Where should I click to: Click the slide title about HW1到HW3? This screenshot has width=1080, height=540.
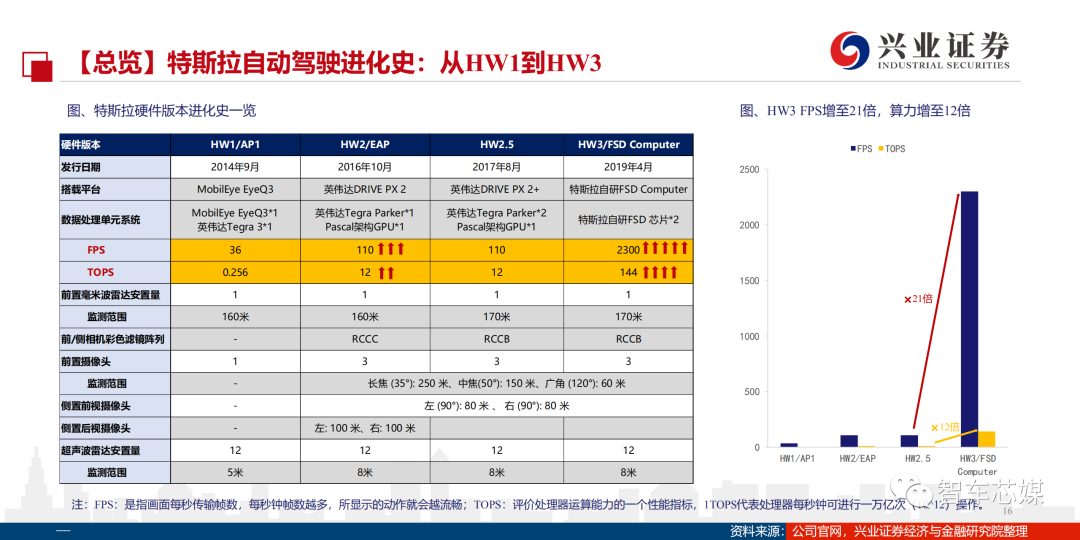tap(336, 63)
